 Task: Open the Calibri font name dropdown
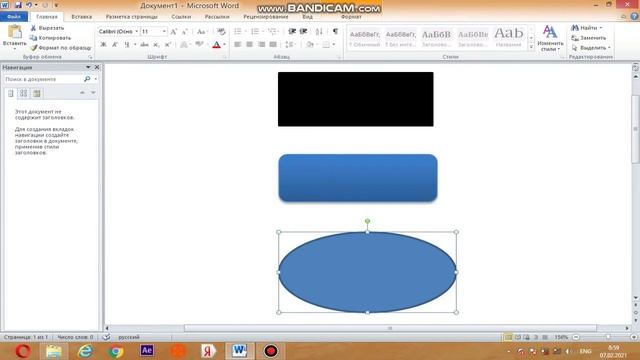click(136, 31)
